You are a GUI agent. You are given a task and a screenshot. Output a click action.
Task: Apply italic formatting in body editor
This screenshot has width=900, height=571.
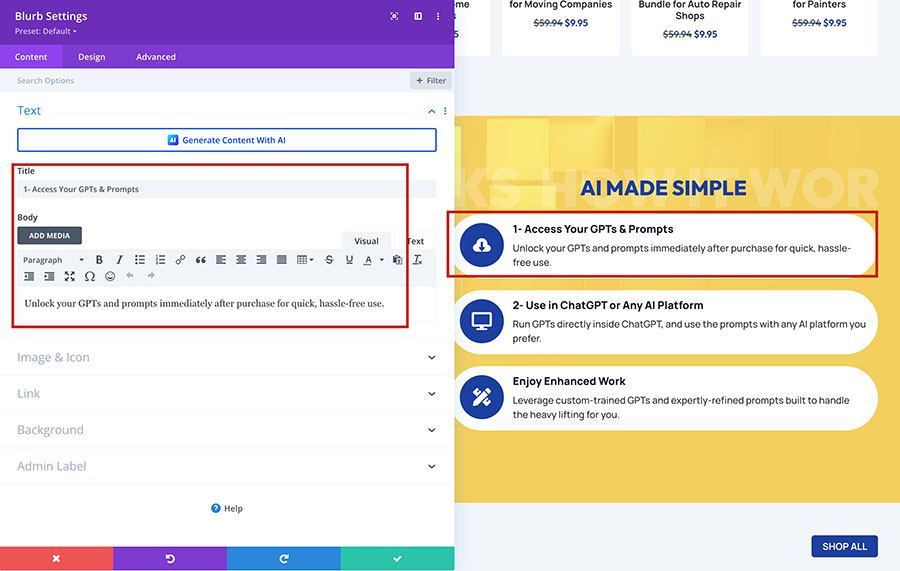pos(120,260)
